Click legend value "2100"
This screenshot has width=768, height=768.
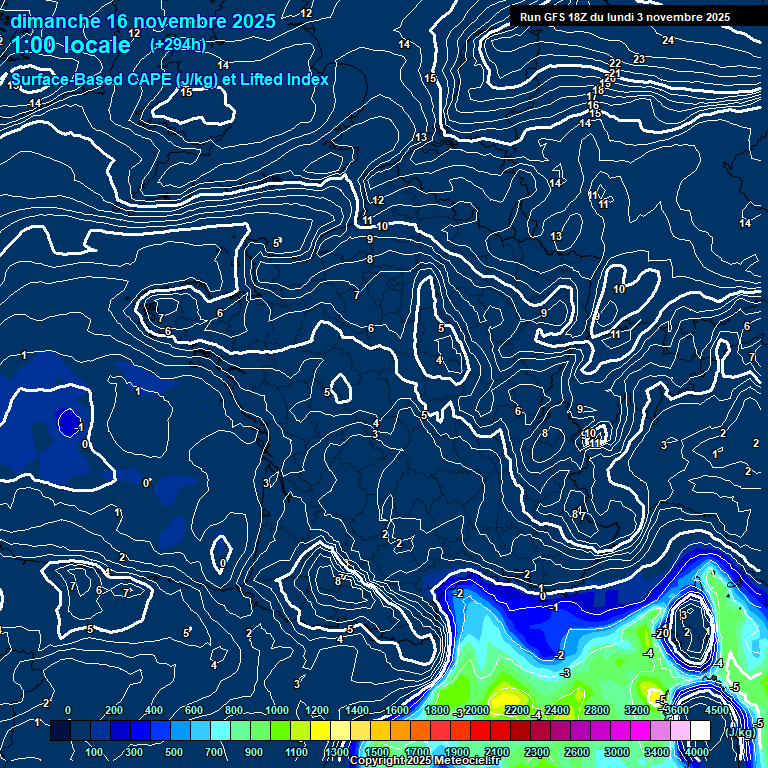tap(497, 752)
